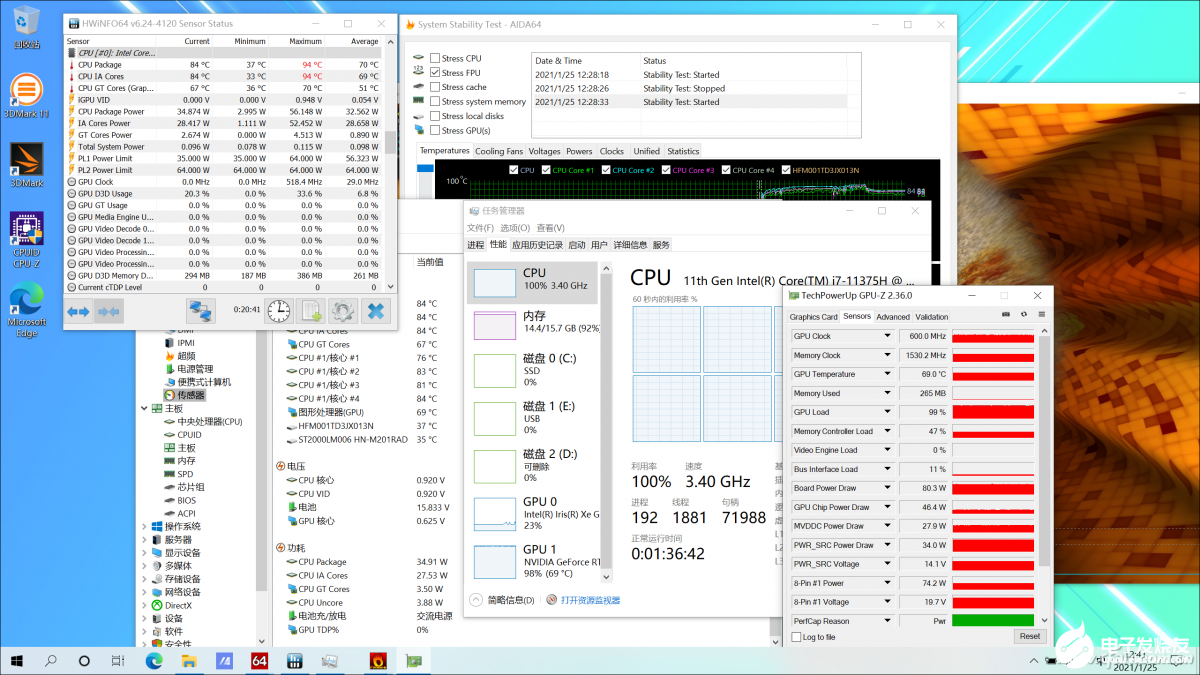Open HWiNFO remote network monitoring icon
This screenshot has width=1200, height=675.
click(201, 311)
